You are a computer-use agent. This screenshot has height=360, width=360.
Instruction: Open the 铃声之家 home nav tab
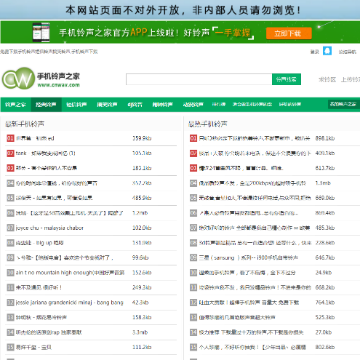[16, 104]
